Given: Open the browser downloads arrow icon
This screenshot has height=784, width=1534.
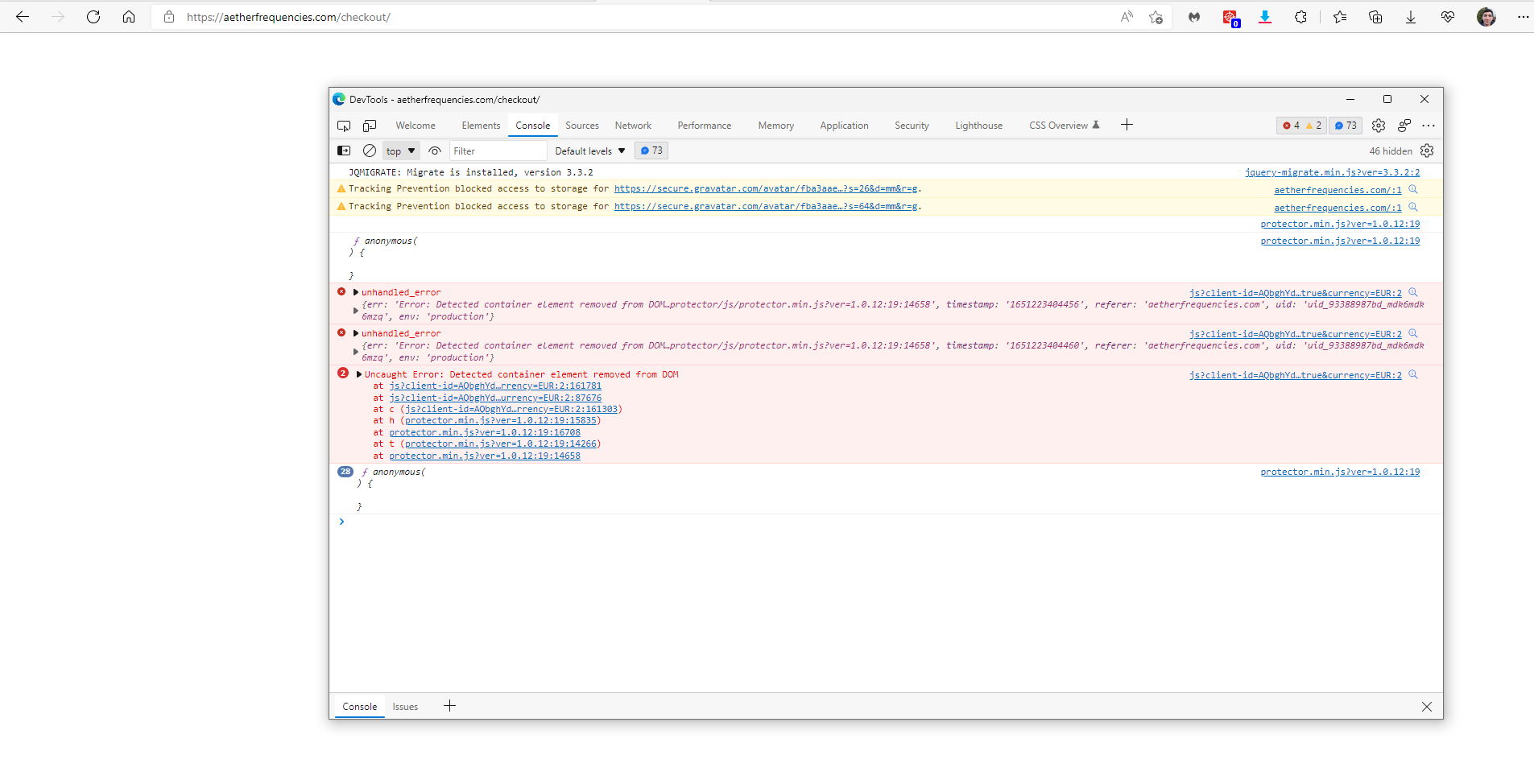Looking at the screenshot, I should pyautogui.click(x=1411, y=17).
